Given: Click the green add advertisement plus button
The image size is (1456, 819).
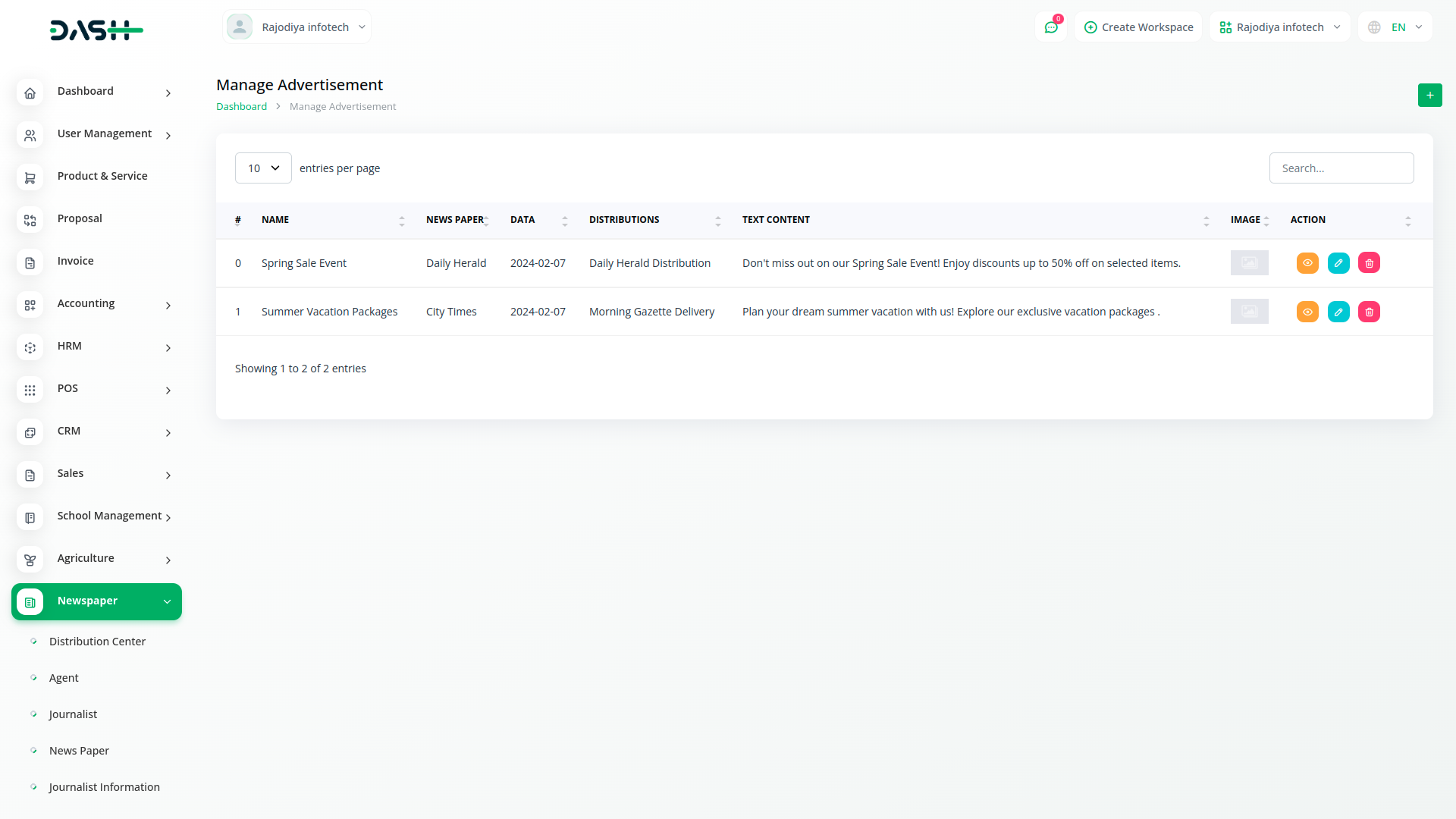Looking at the screenshot, I should (x=1429, y=95).
